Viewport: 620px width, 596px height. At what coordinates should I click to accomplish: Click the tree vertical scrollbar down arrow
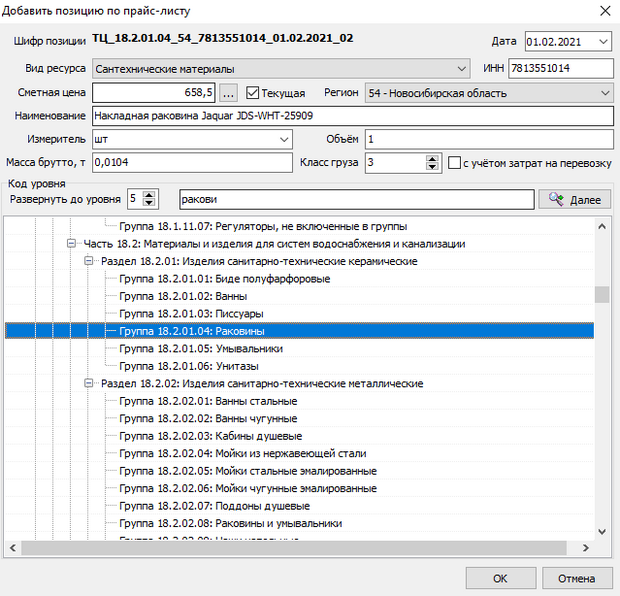[x=602, y=532]
